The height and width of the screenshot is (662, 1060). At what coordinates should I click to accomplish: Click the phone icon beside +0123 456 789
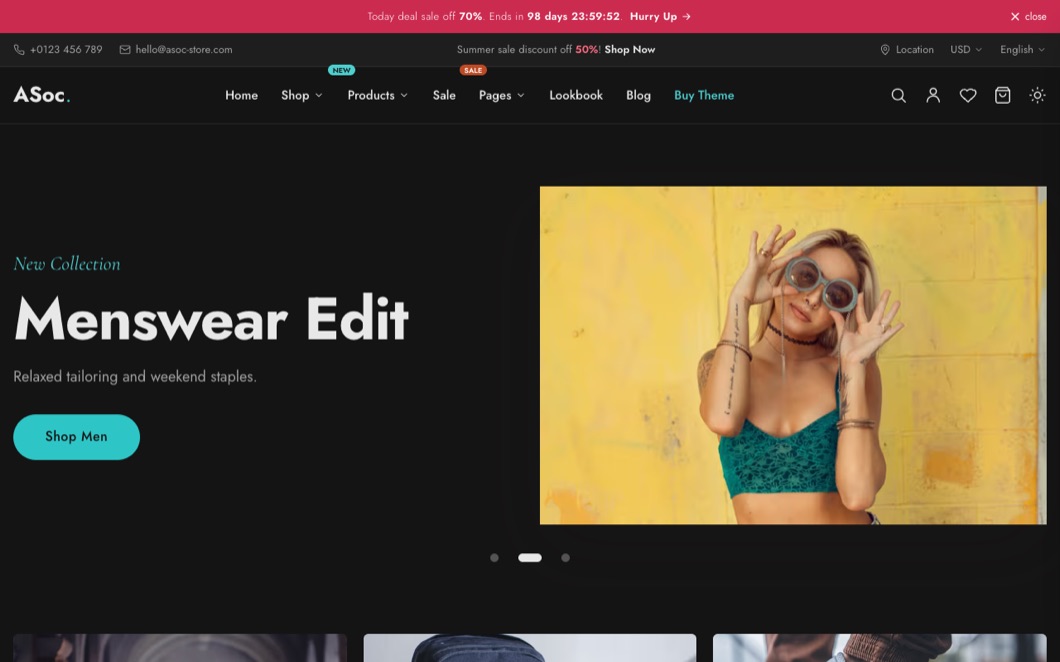pyautogui.click(x=19, y=49)
